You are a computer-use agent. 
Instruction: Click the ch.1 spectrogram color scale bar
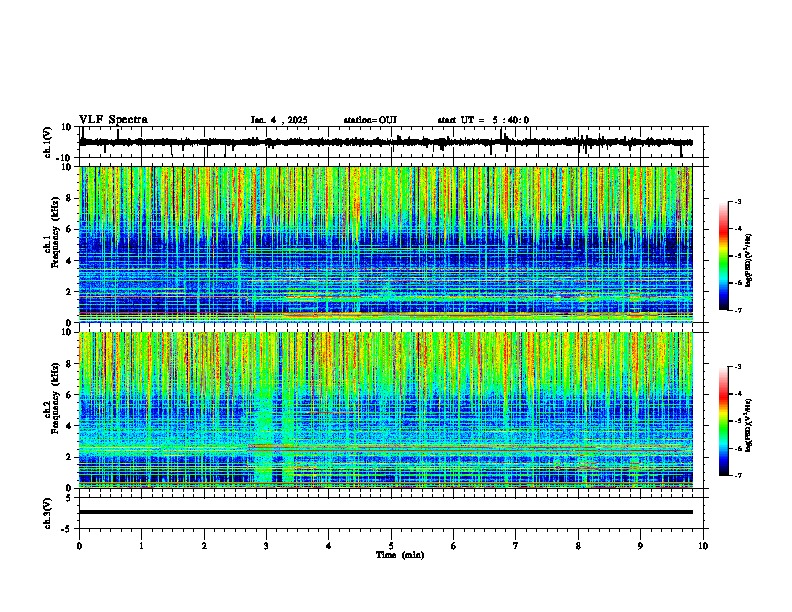pos(723,256)
